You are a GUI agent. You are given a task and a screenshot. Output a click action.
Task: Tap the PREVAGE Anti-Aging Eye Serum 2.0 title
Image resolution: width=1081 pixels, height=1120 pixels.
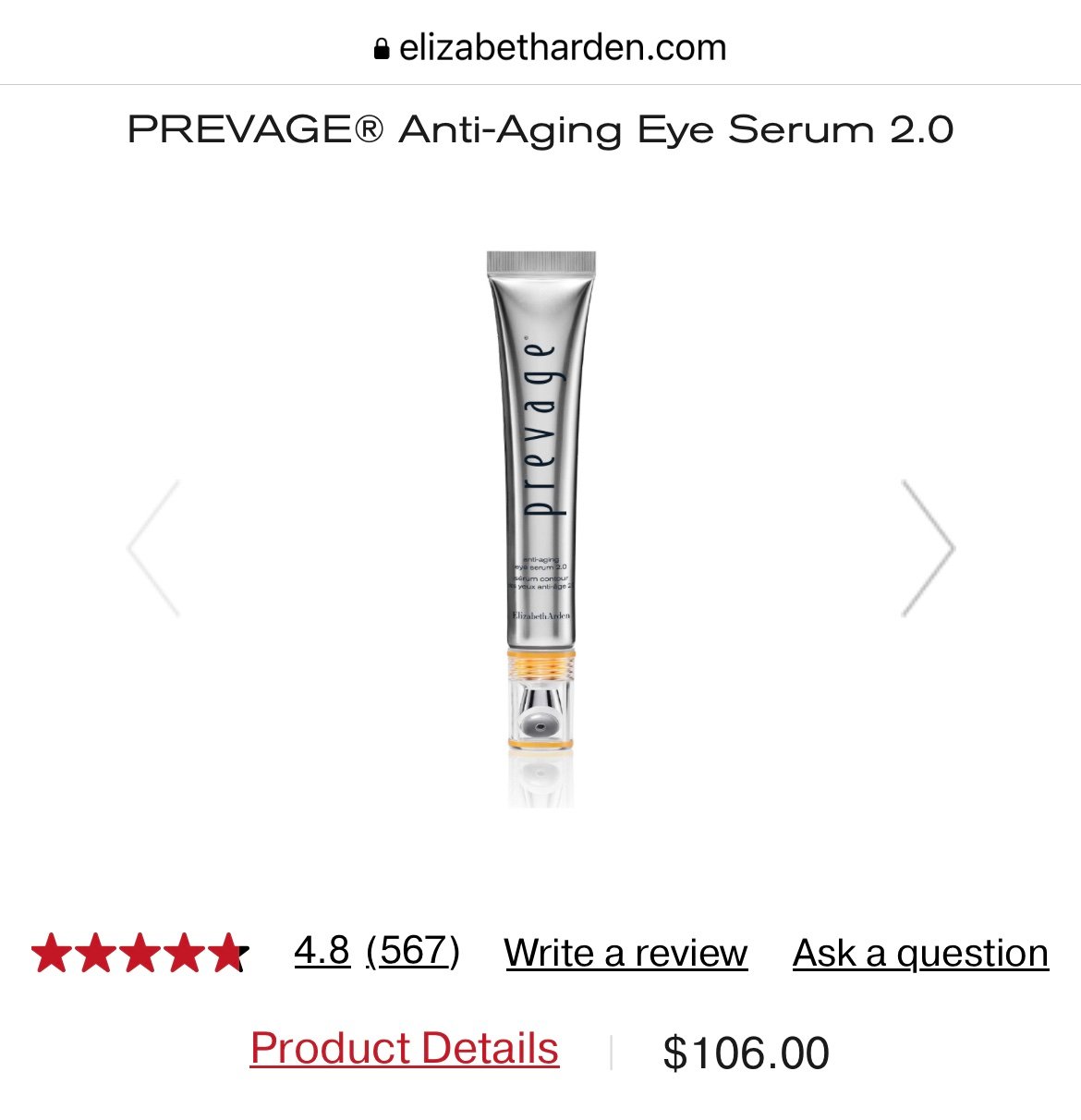pos(540,129)
